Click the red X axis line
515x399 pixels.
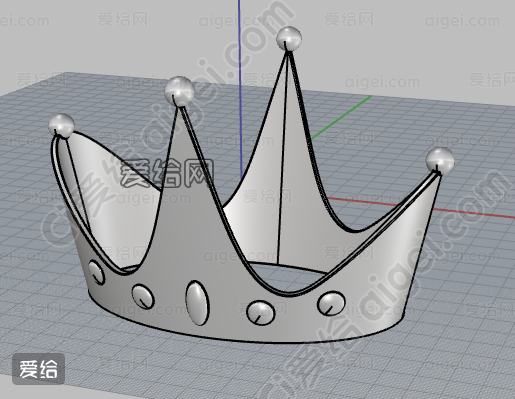tap(422, 208)
